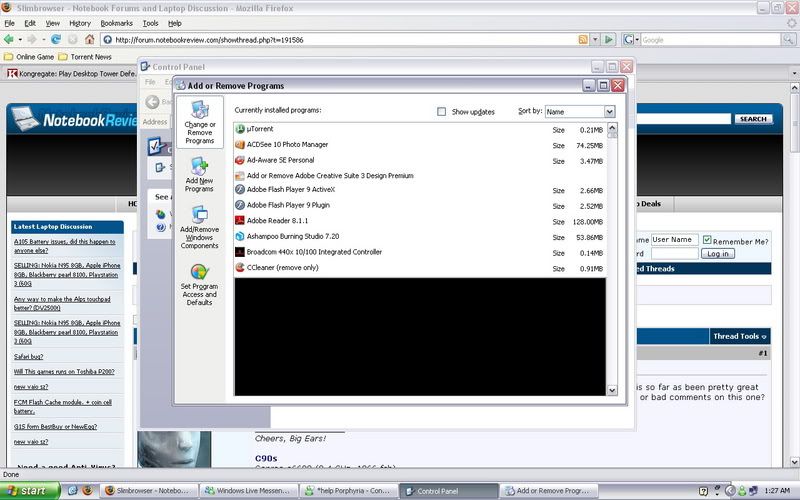Viewport: 800px width, 500px height.
Task: Click the ACDSee 10 Photo Manager icon
Action: [x=240, y=145]
